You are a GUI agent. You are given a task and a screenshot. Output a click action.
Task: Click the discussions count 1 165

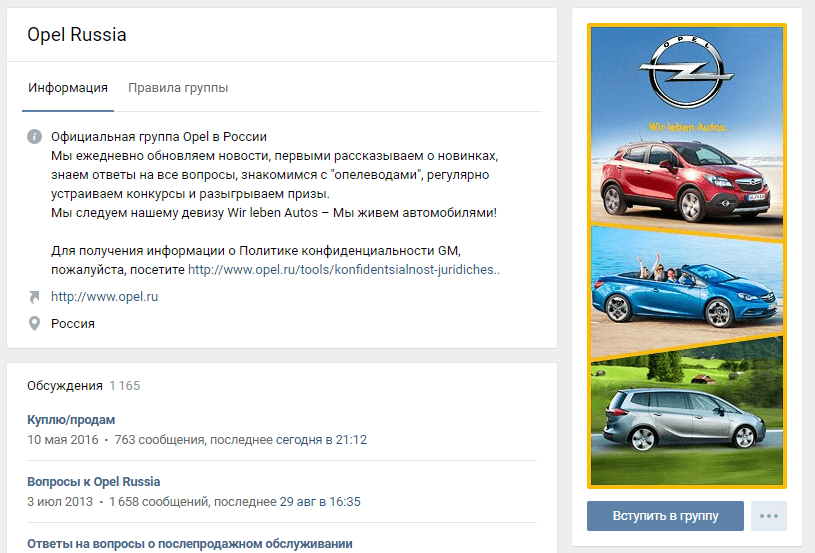pos(125,386)
